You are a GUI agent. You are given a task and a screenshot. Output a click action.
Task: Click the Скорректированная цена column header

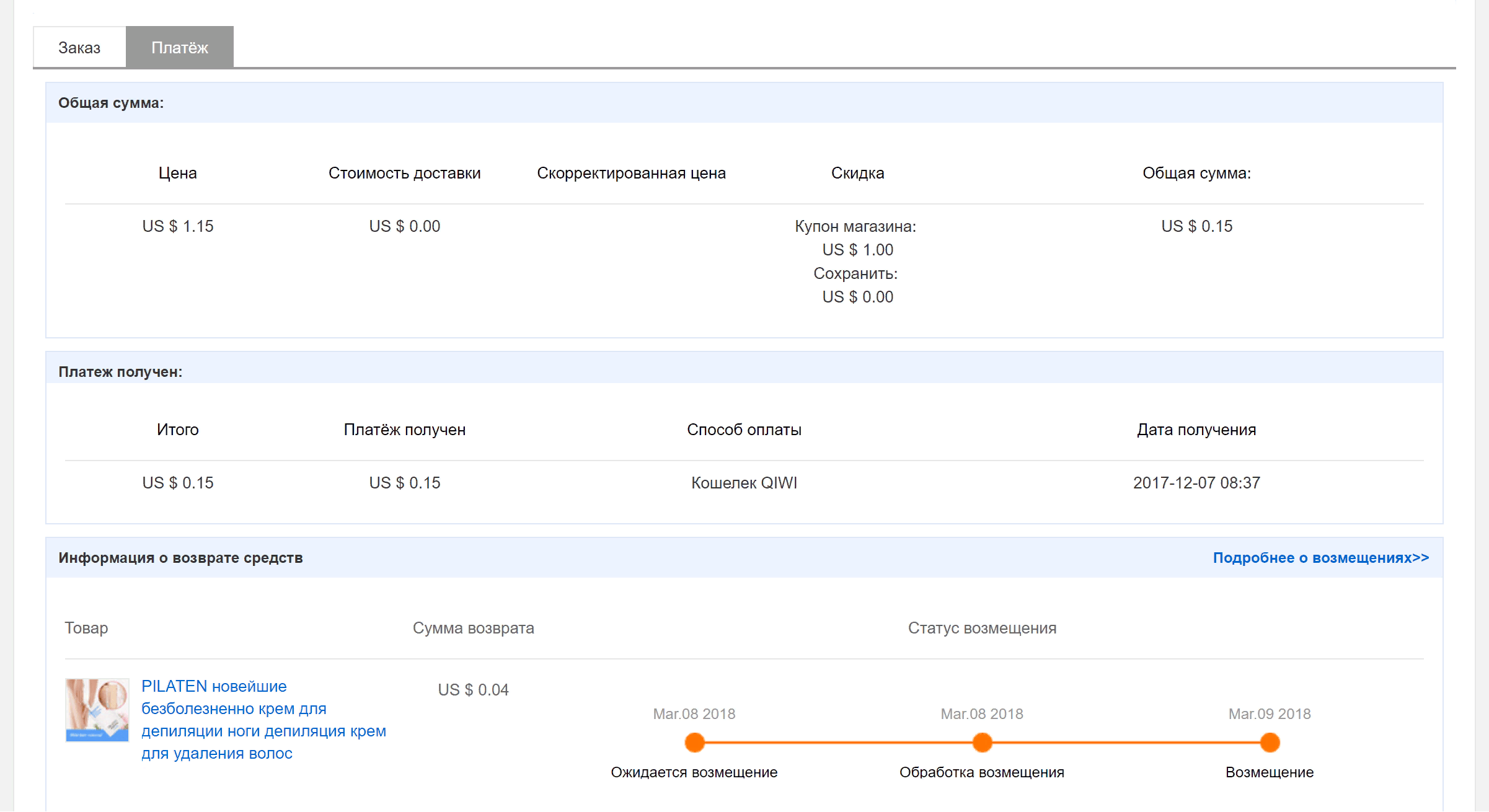tap(631, 173)
